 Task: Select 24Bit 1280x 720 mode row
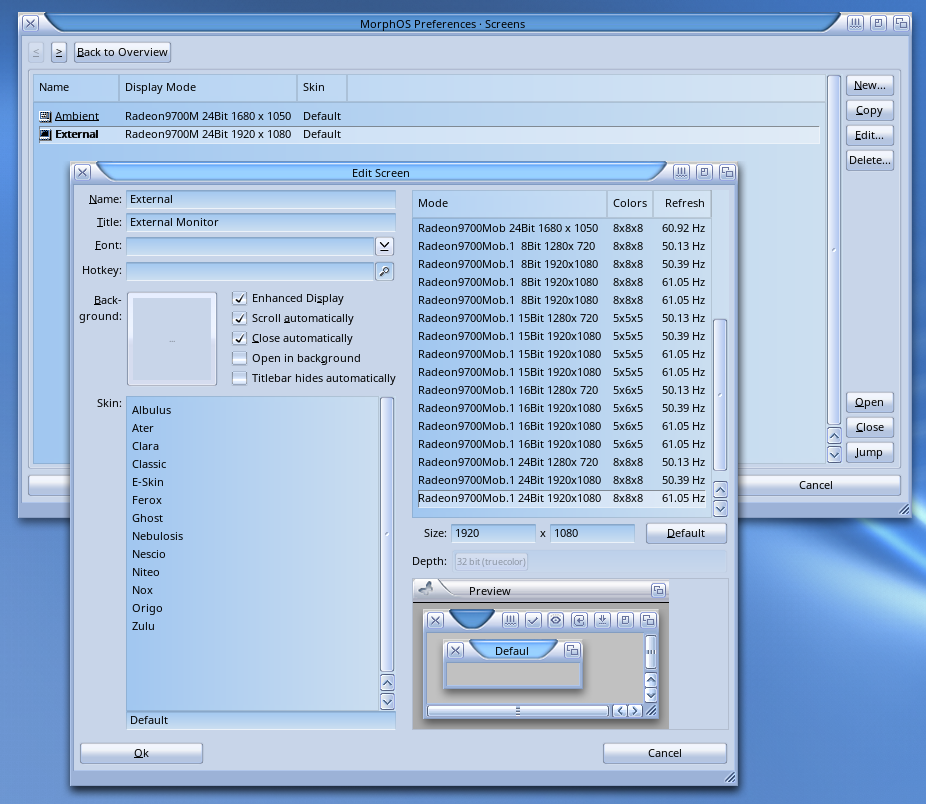(x=561, y=463)
